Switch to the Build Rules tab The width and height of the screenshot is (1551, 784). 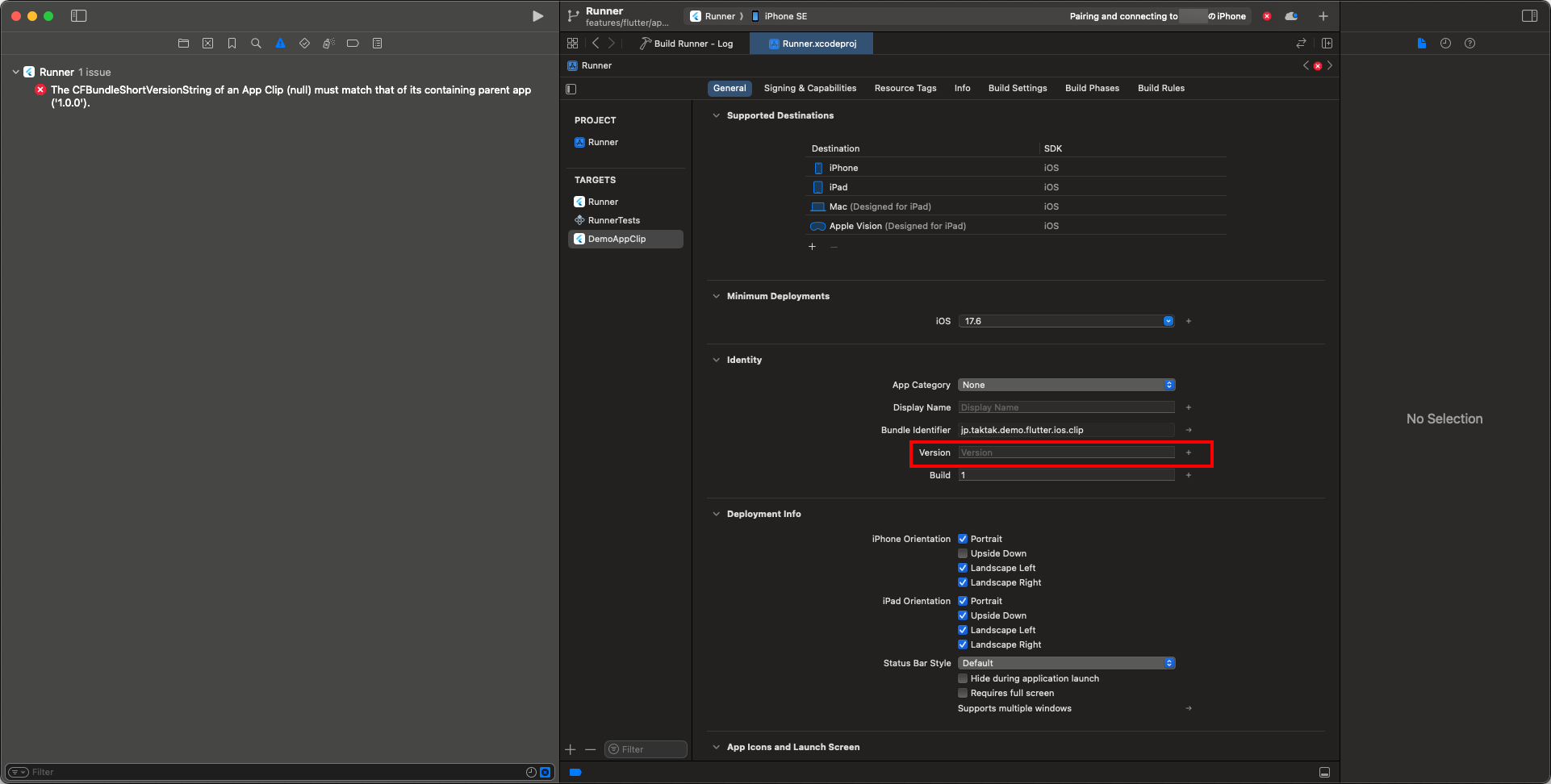(x=1161, y=88)
